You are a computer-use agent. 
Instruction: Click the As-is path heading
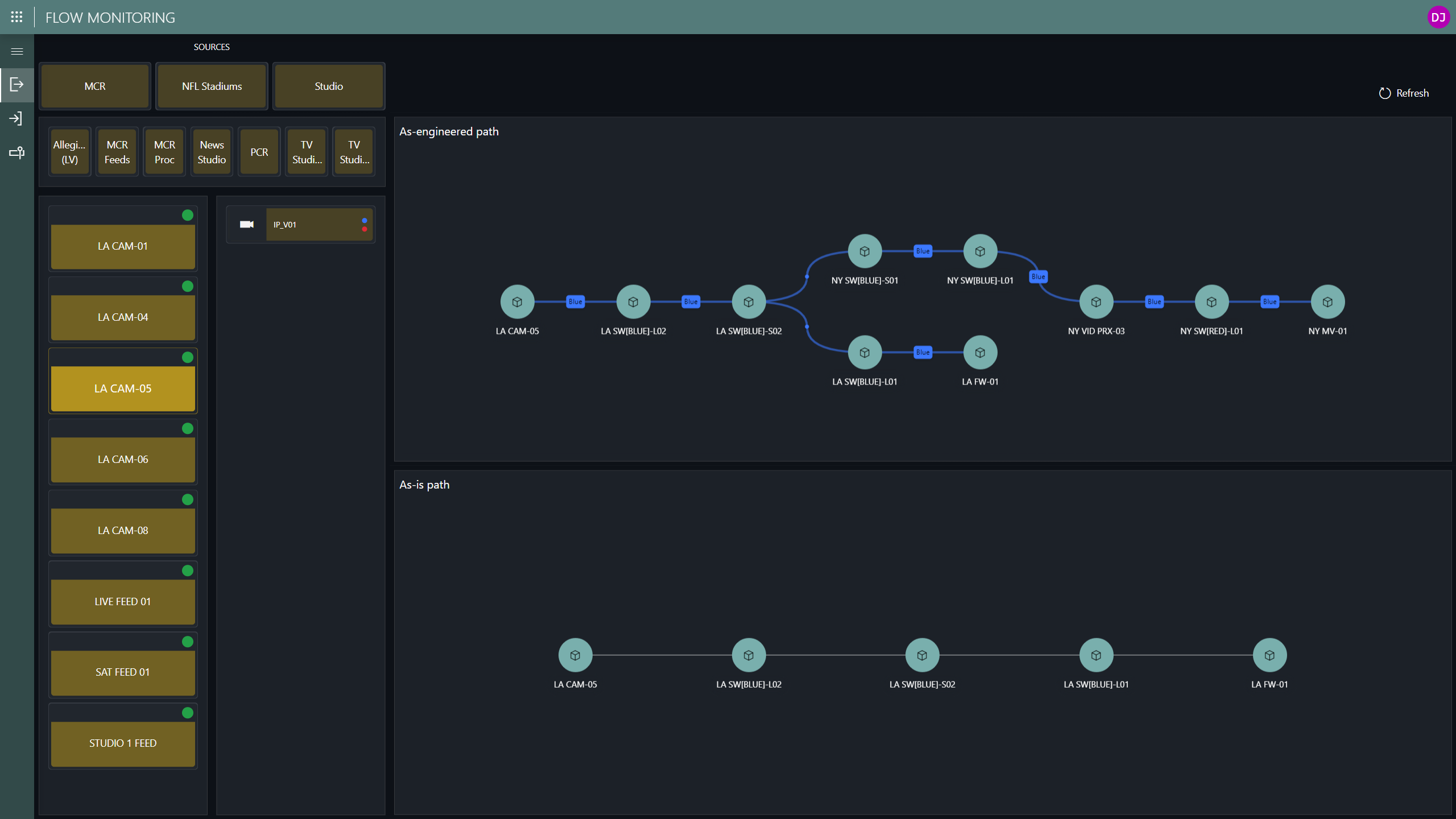424,485
